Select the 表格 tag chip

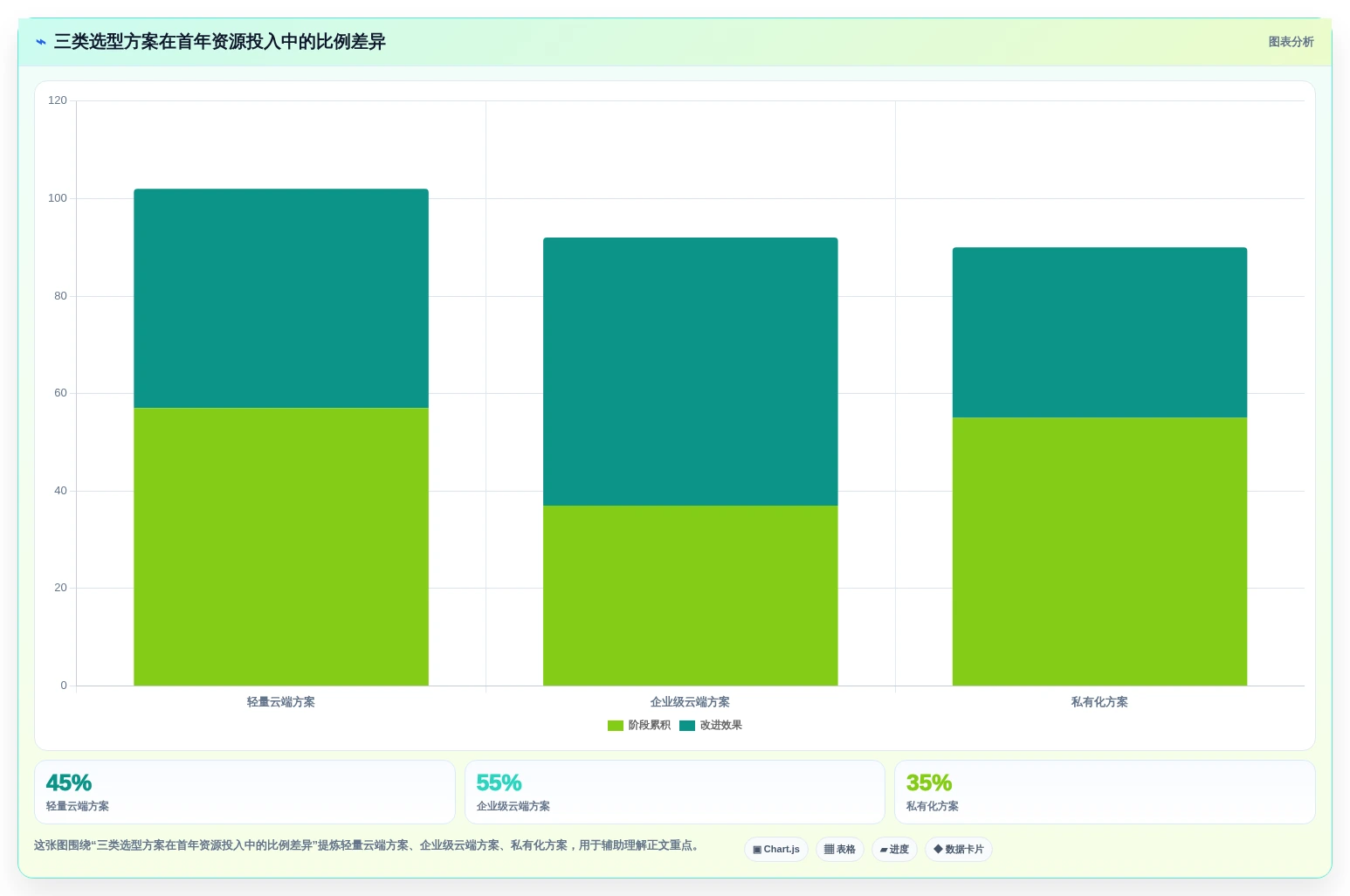[x=840, y=849]
